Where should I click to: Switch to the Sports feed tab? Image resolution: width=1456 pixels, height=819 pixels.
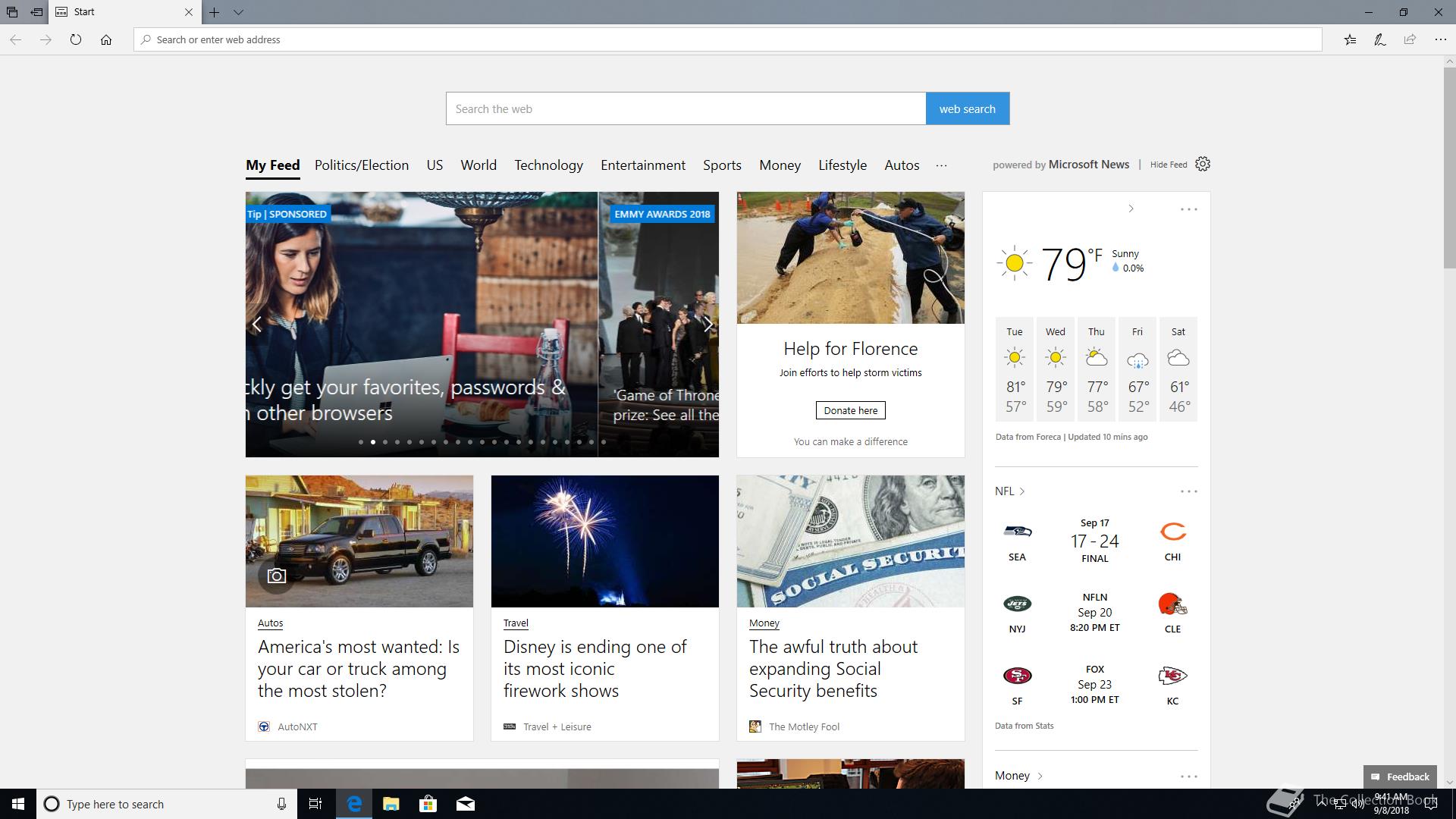721,165
